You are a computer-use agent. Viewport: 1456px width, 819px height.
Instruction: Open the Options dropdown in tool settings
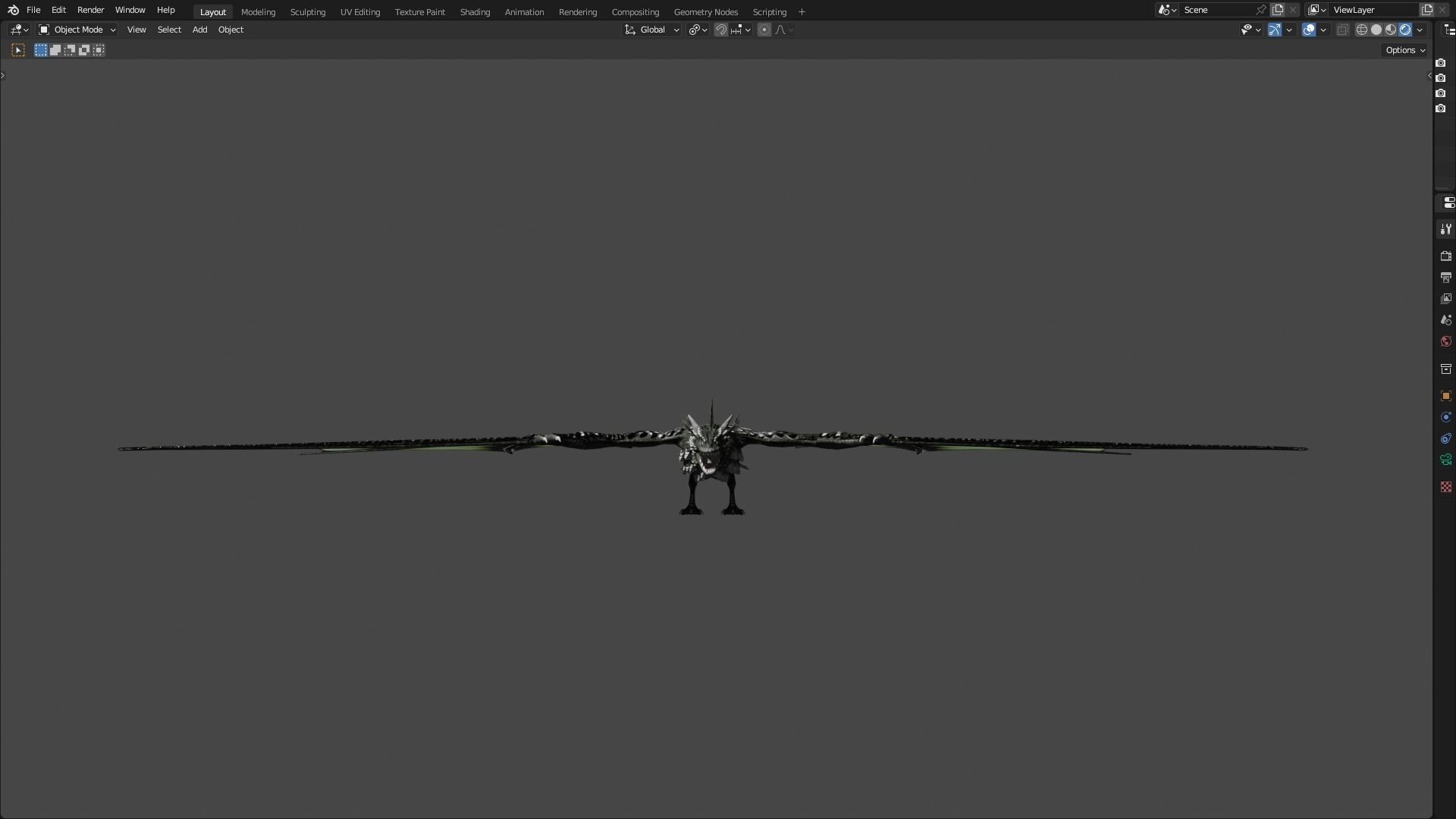click(1405, 50)
